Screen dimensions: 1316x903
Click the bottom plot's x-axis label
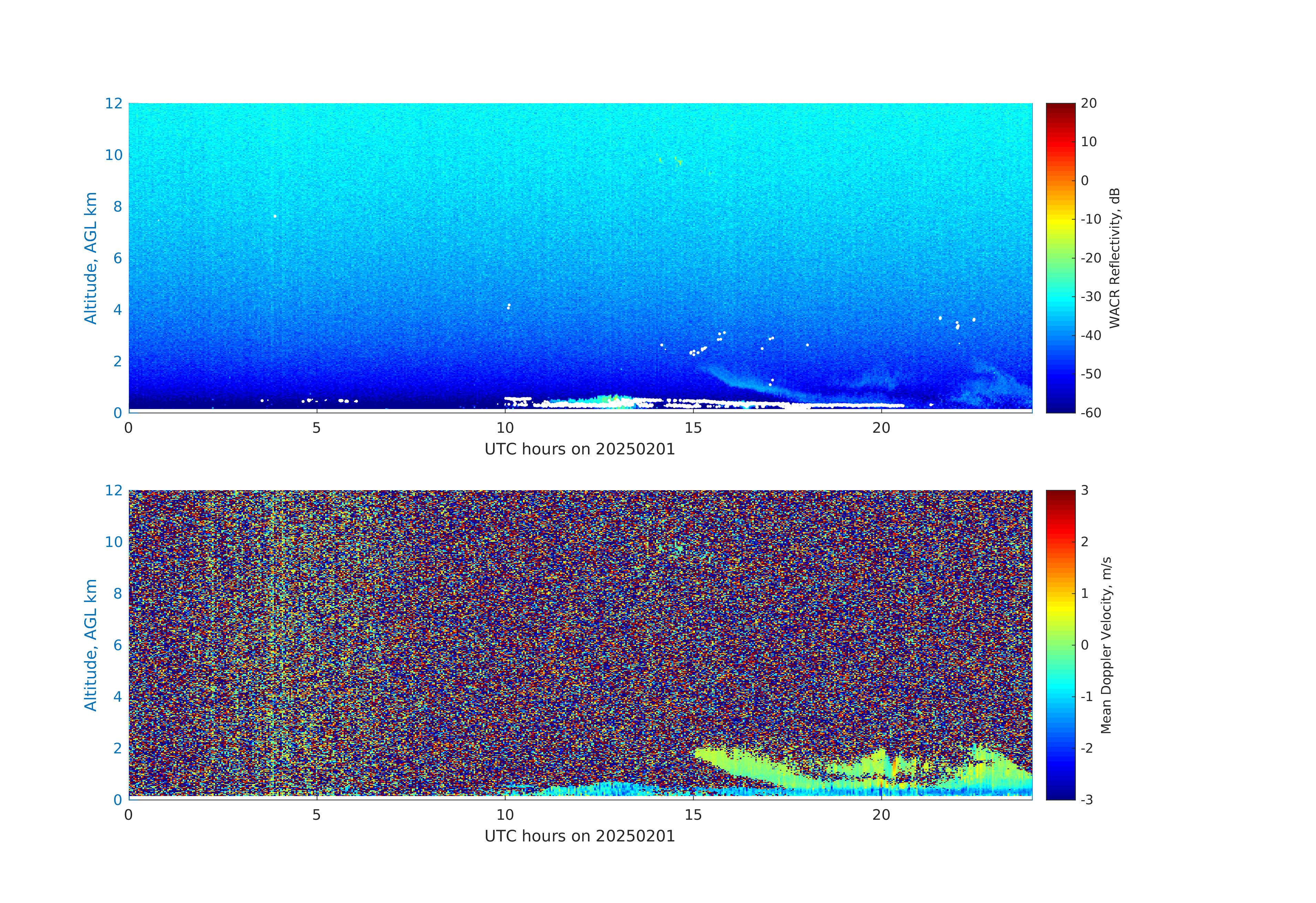click(x=579, y=836)
